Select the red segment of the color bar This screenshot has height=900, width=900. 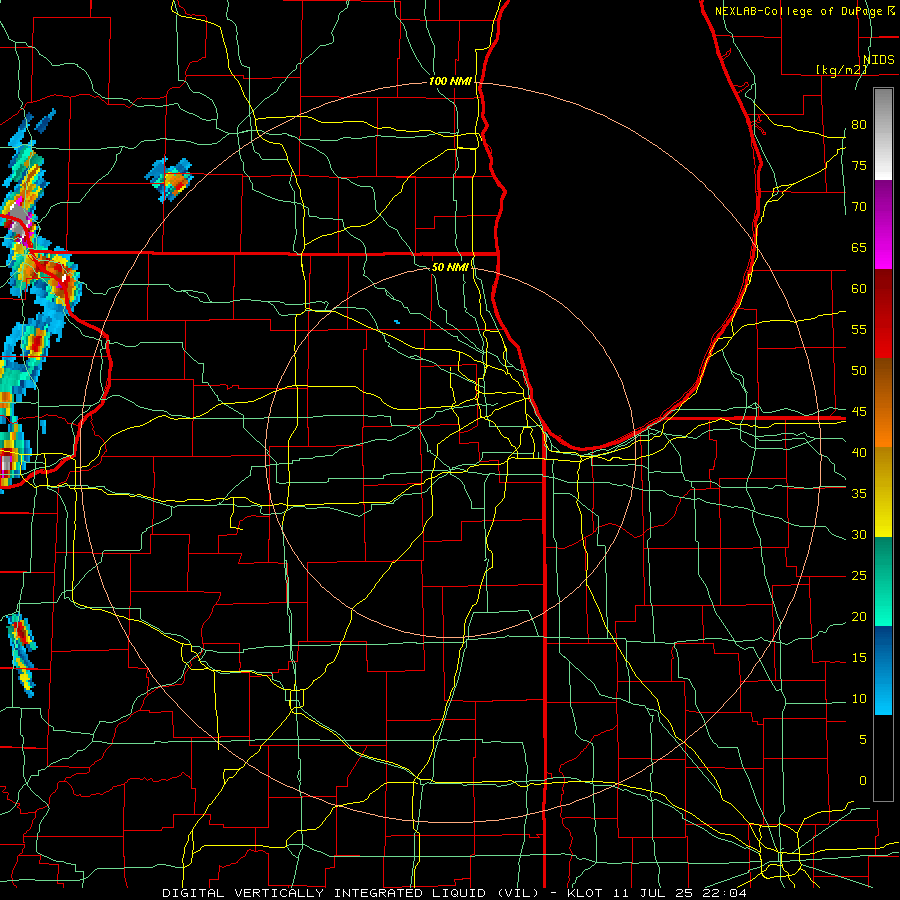pos(883,314)
